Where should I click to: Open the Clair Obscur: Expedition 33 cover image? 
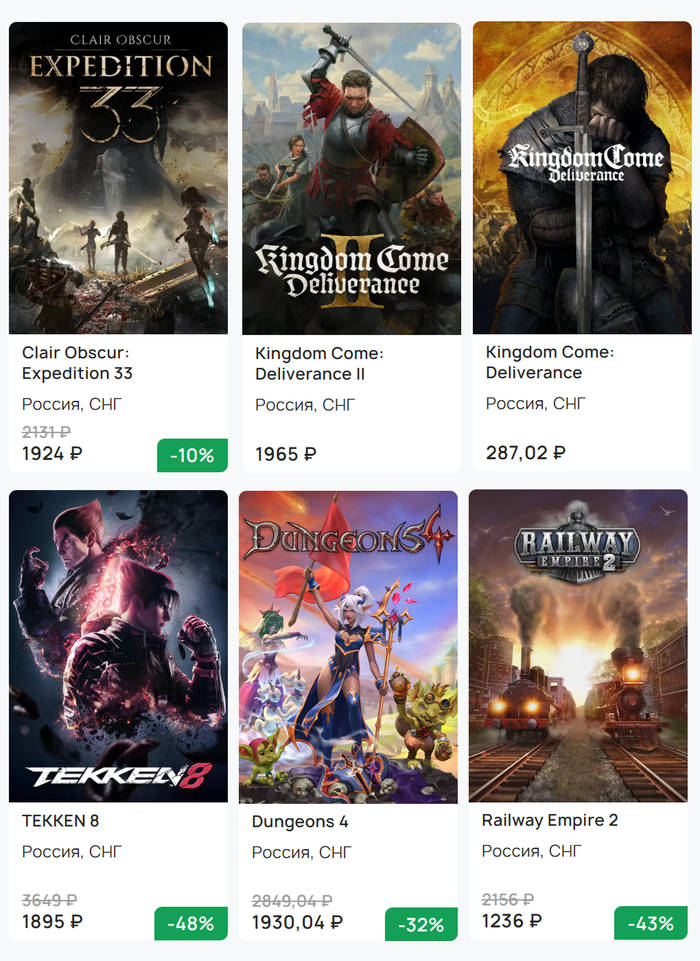tap(118, 178)
